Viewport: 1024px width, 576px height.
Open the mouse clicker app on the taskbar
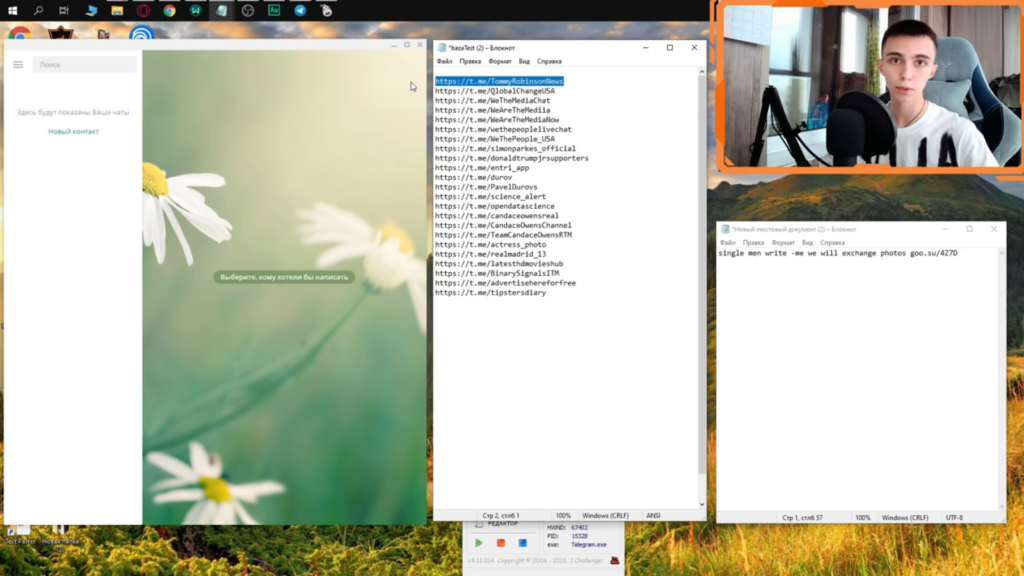click(326, 10)
